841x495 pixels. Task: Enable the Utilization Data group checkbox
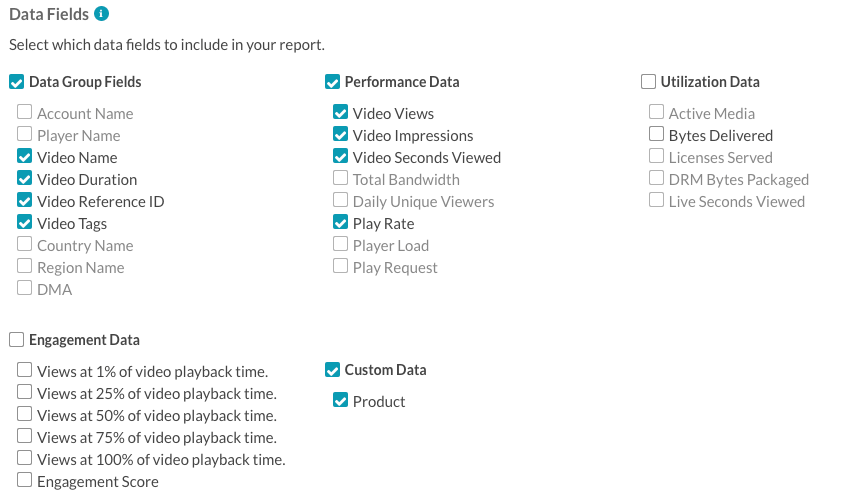(x=648, y=82)
